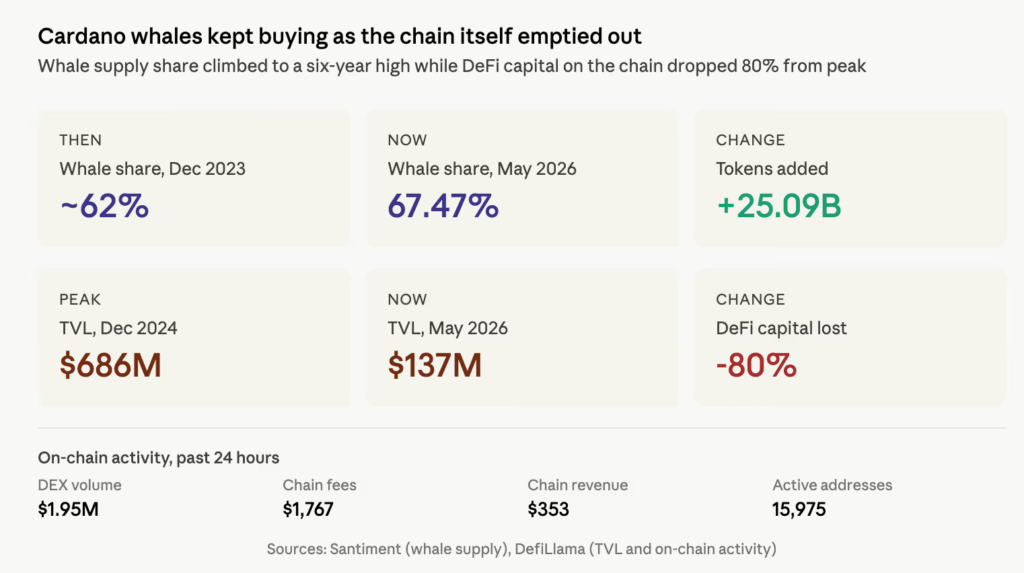Image resolution: width=1024 pixels, height=573 pixels.
Task: Open the TVL Dec 2024 peak card
Action: [x=194, y=338]
